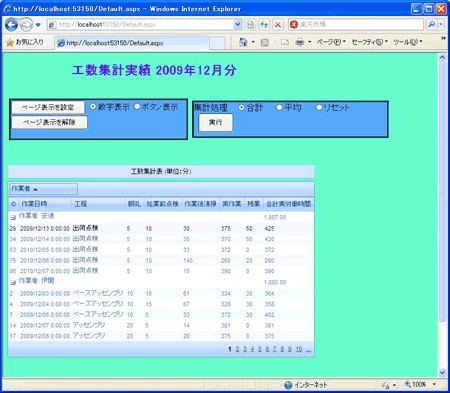
Task: Click the Home toolbar icon
Action: pyautogui.click(x=243, y=42)
